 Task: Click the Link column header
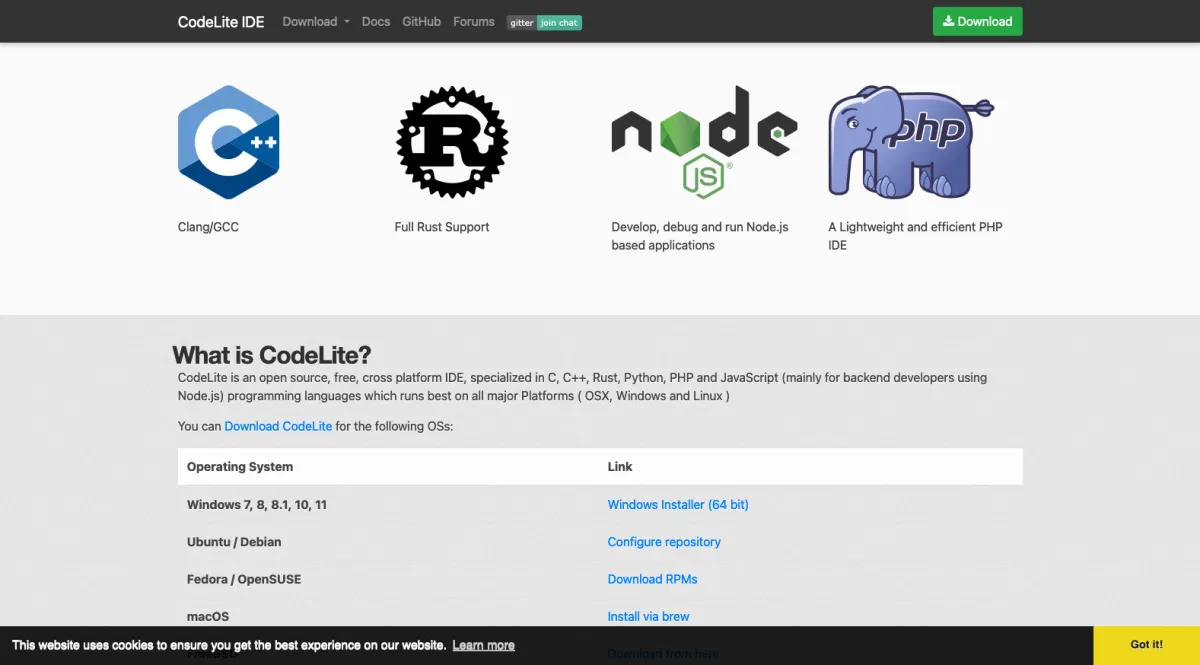pyautogui.click(x=620, y=467)
